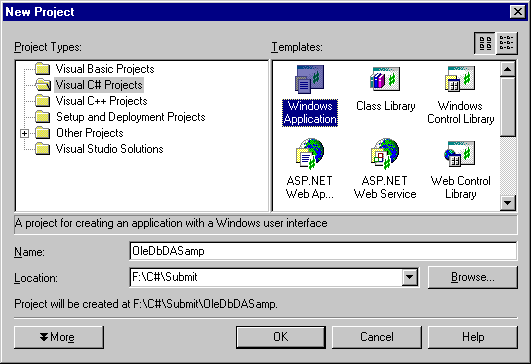Select the ASP.NET Web Application template icon

[310, 153]
